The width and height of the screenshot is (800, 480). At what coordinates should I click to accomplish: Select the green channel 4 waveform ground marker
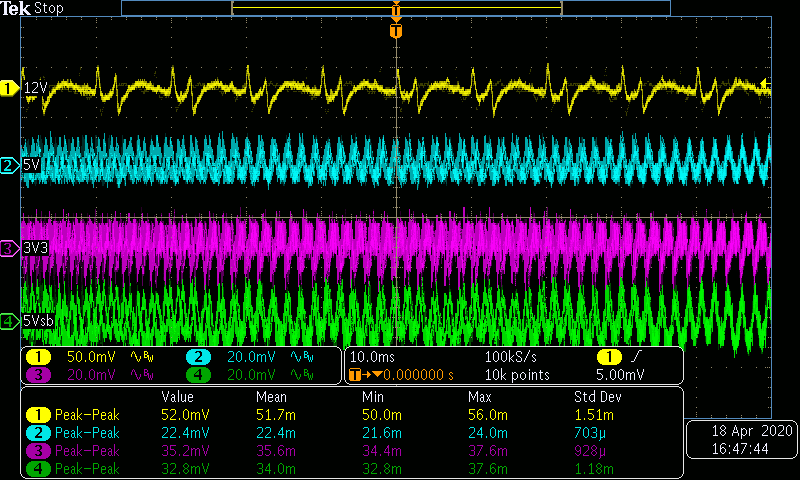tap(9, 321)
